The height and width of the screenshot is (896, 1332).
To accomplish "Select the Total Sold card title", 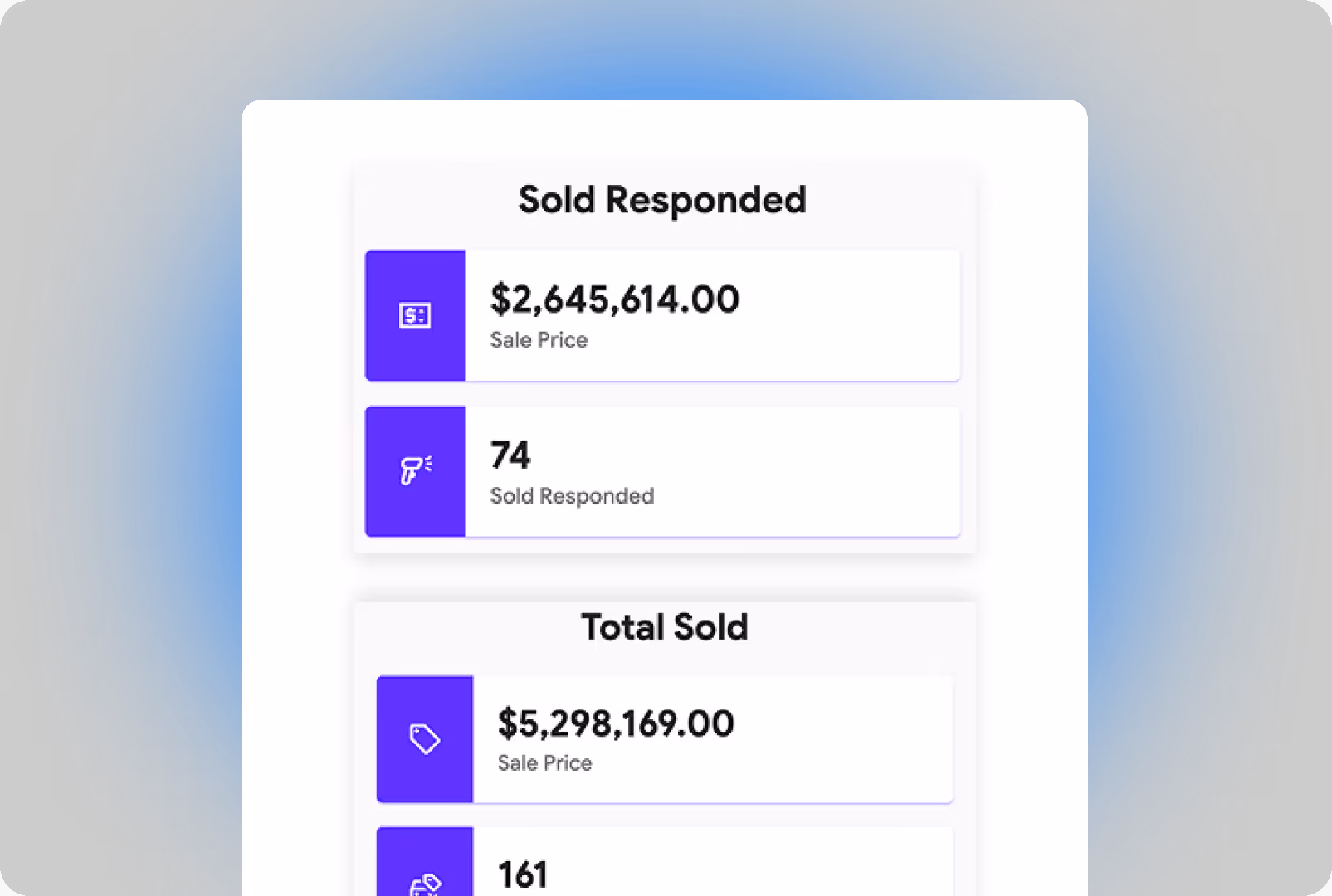I will tap(664, 627).
